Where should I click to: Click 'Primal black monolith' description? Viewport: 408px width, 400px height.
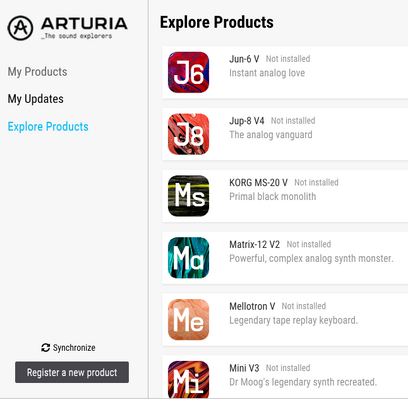coord(273,197)
